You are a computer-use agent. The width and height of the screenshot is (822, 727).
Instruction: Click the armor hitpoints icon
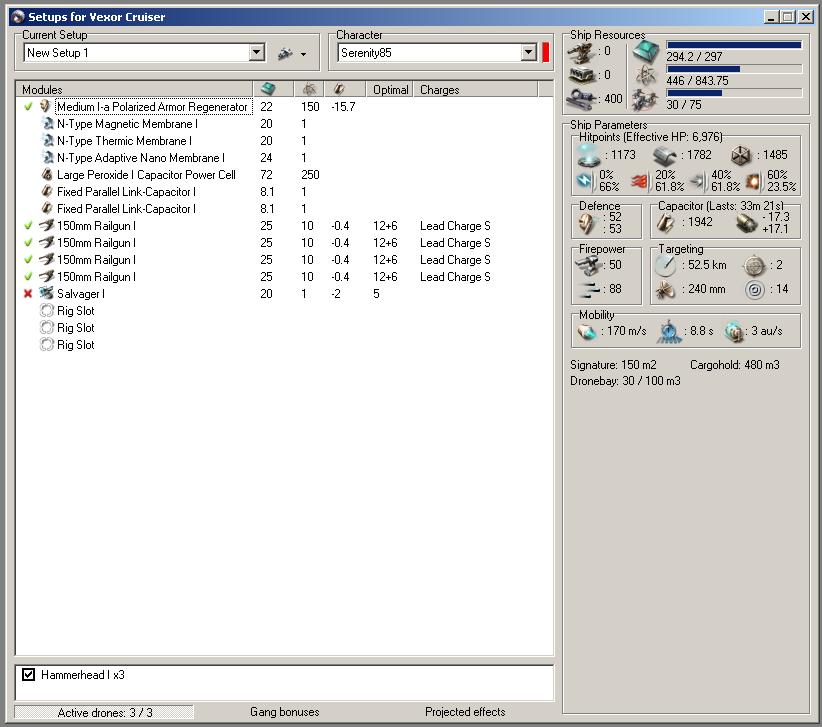[665, 155]
